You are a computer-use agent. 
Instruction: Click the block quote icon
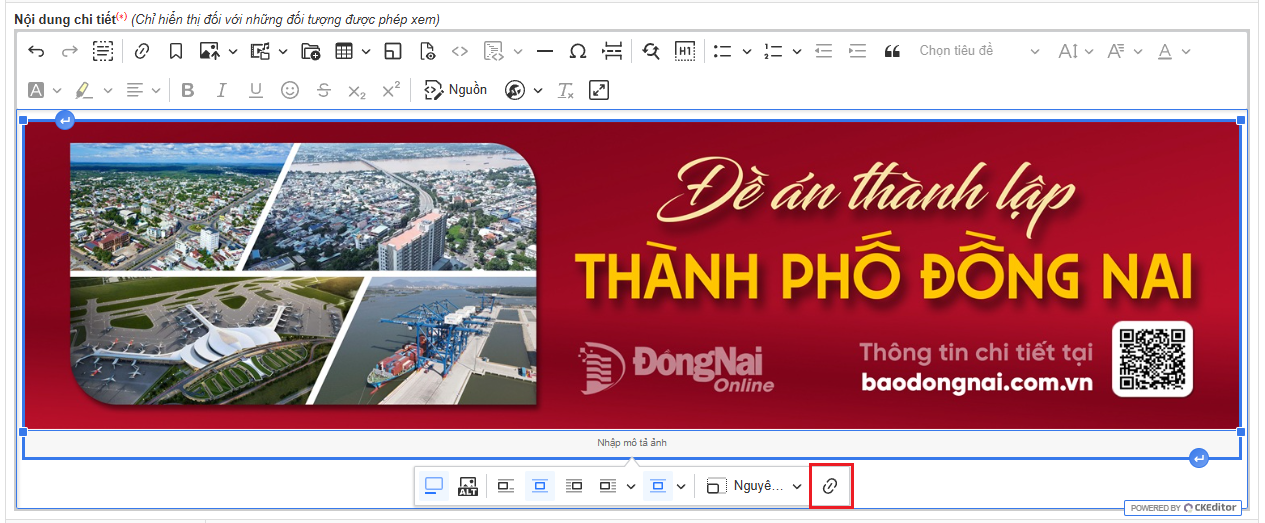(x=892, y=51)
